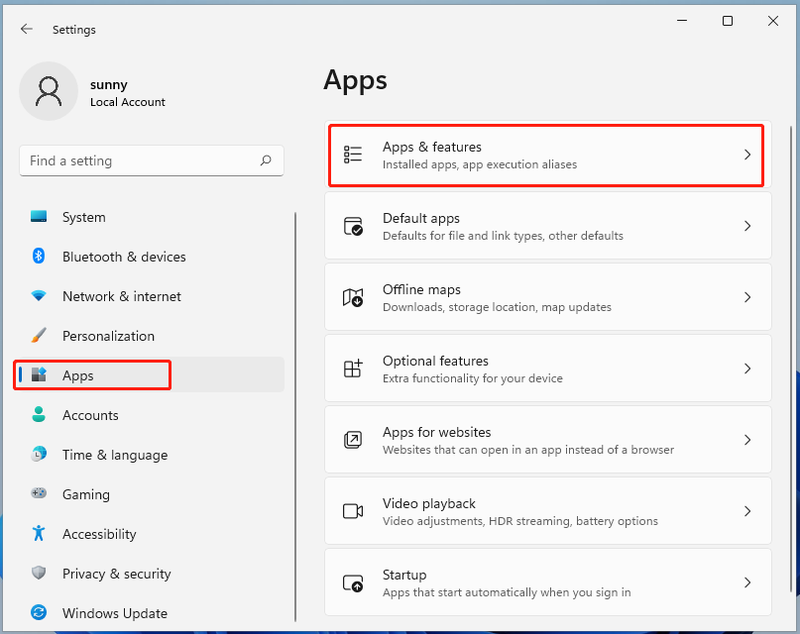Viewport: 800px width, 634px height.
Task: Click the Windows Update sync icon
Action: [39, 613]
